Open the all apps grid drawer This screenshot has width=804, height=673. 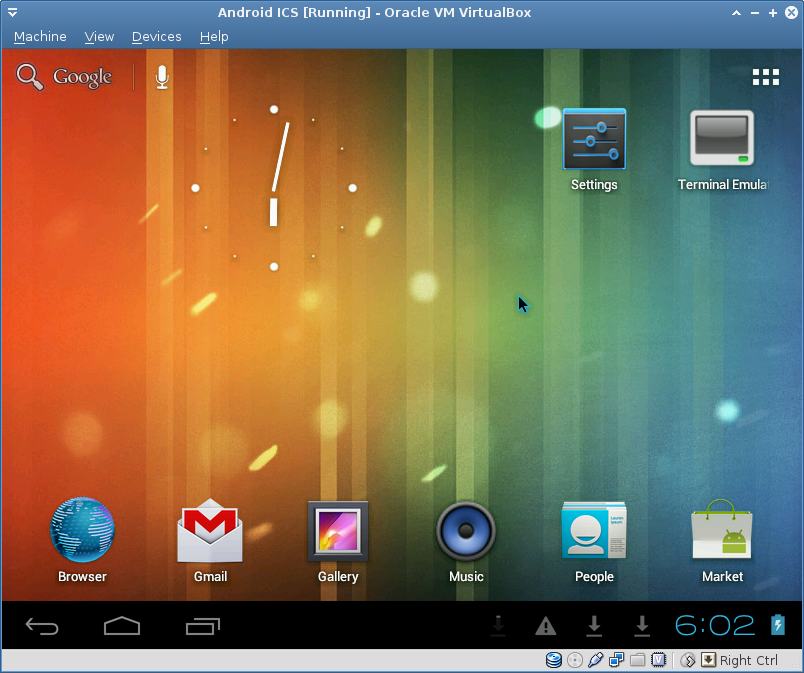point(766,77)
